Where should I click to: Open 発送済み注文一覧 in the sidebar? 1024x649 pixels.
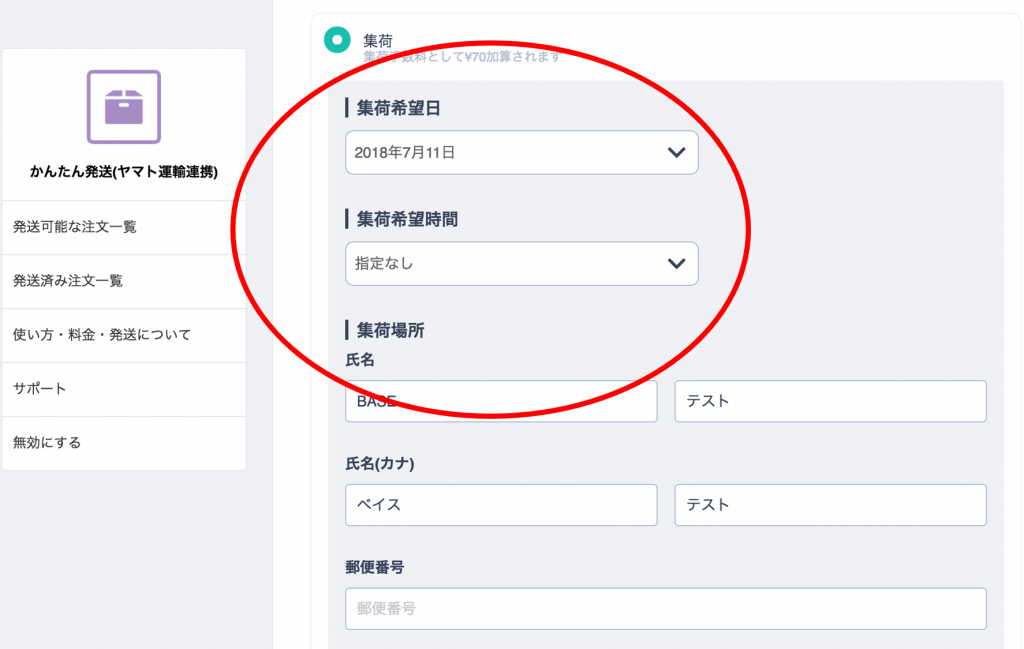pos(124,281)
